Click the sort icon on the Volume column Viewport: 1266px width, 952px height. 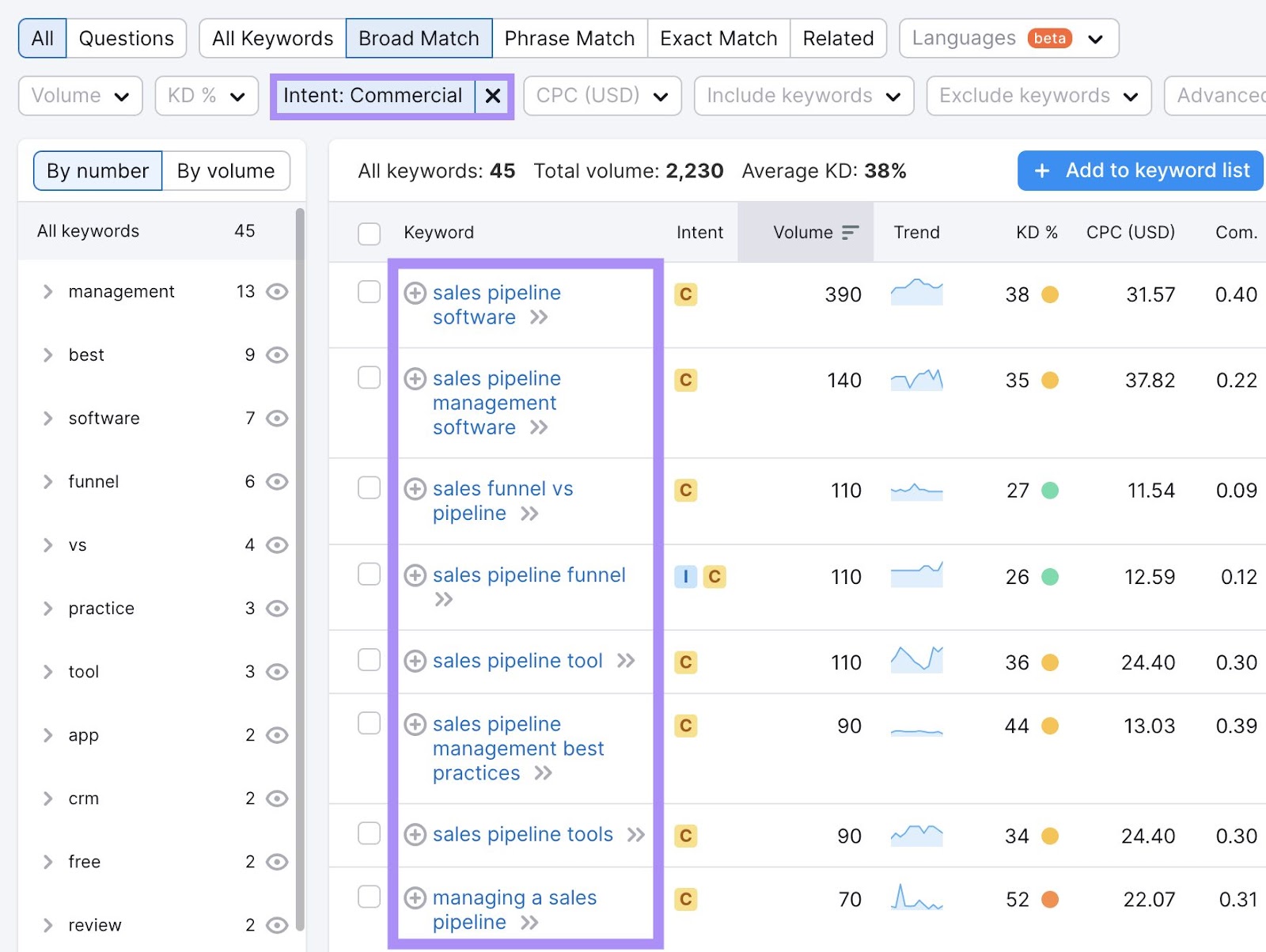[x=851, y=232]
